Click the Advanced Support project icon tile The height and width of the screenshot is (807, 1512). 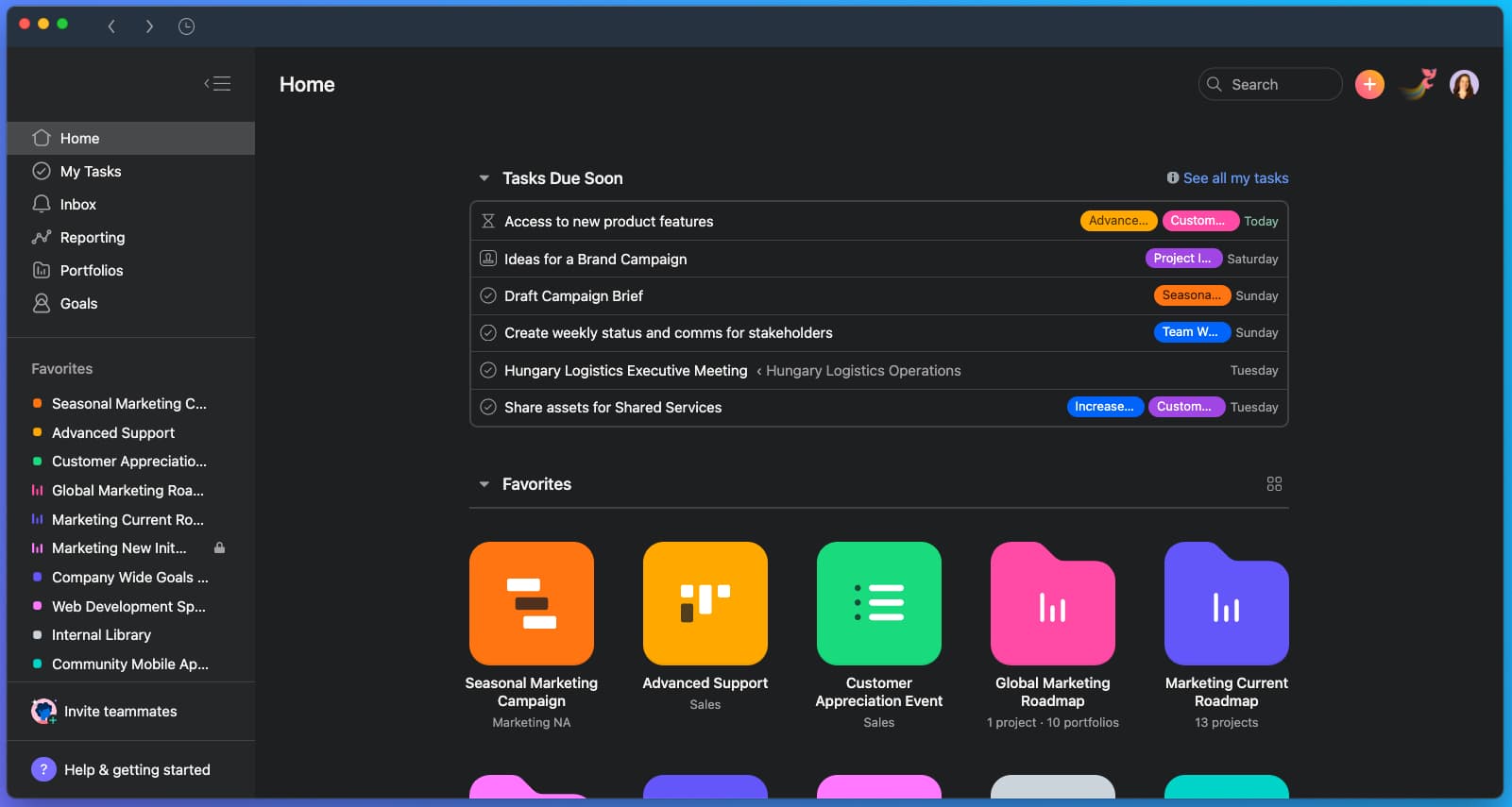point(705,603)
